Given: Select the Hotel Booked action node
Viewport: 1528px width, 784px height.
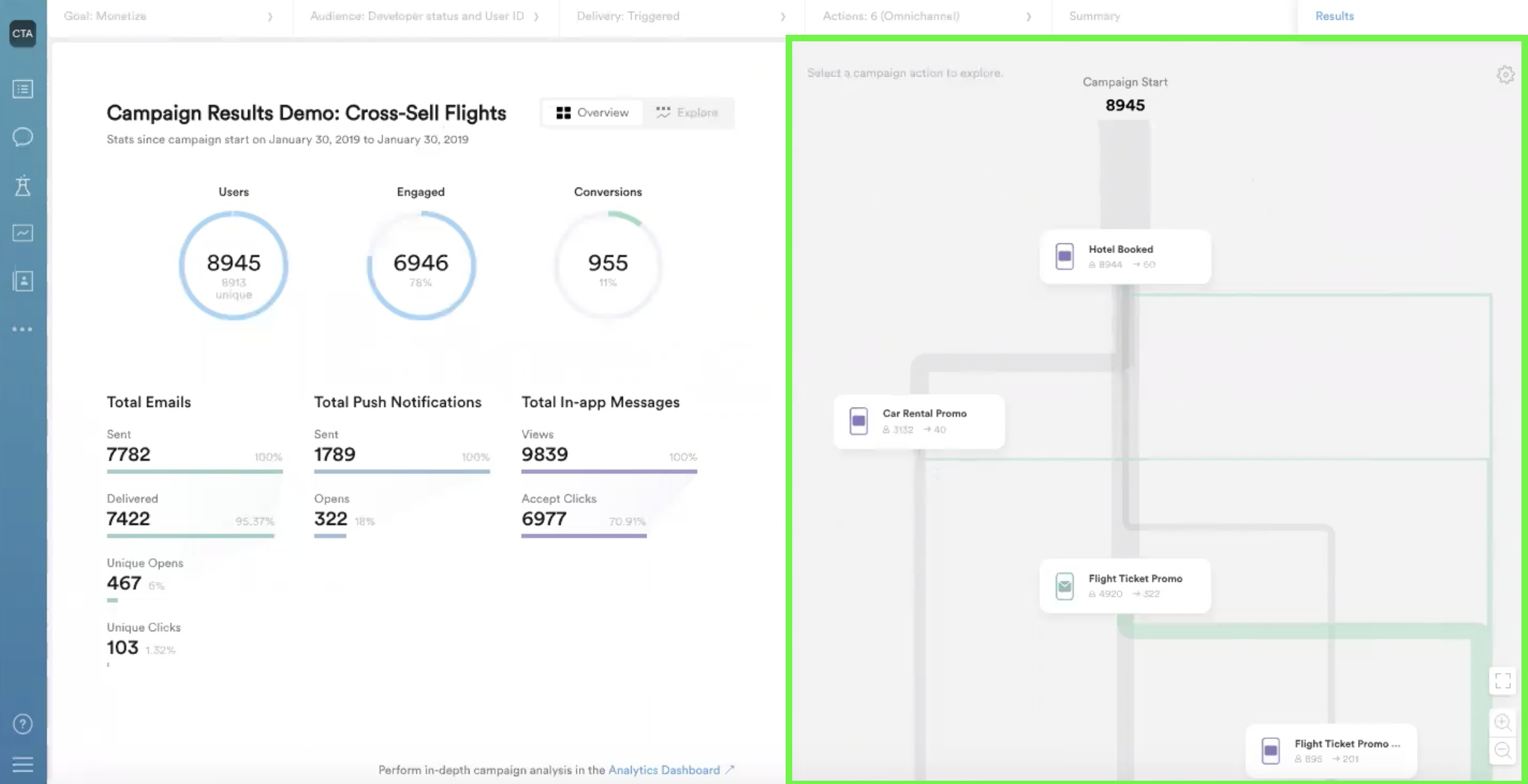Looking at the screenshot, I should coord(1125,256).
